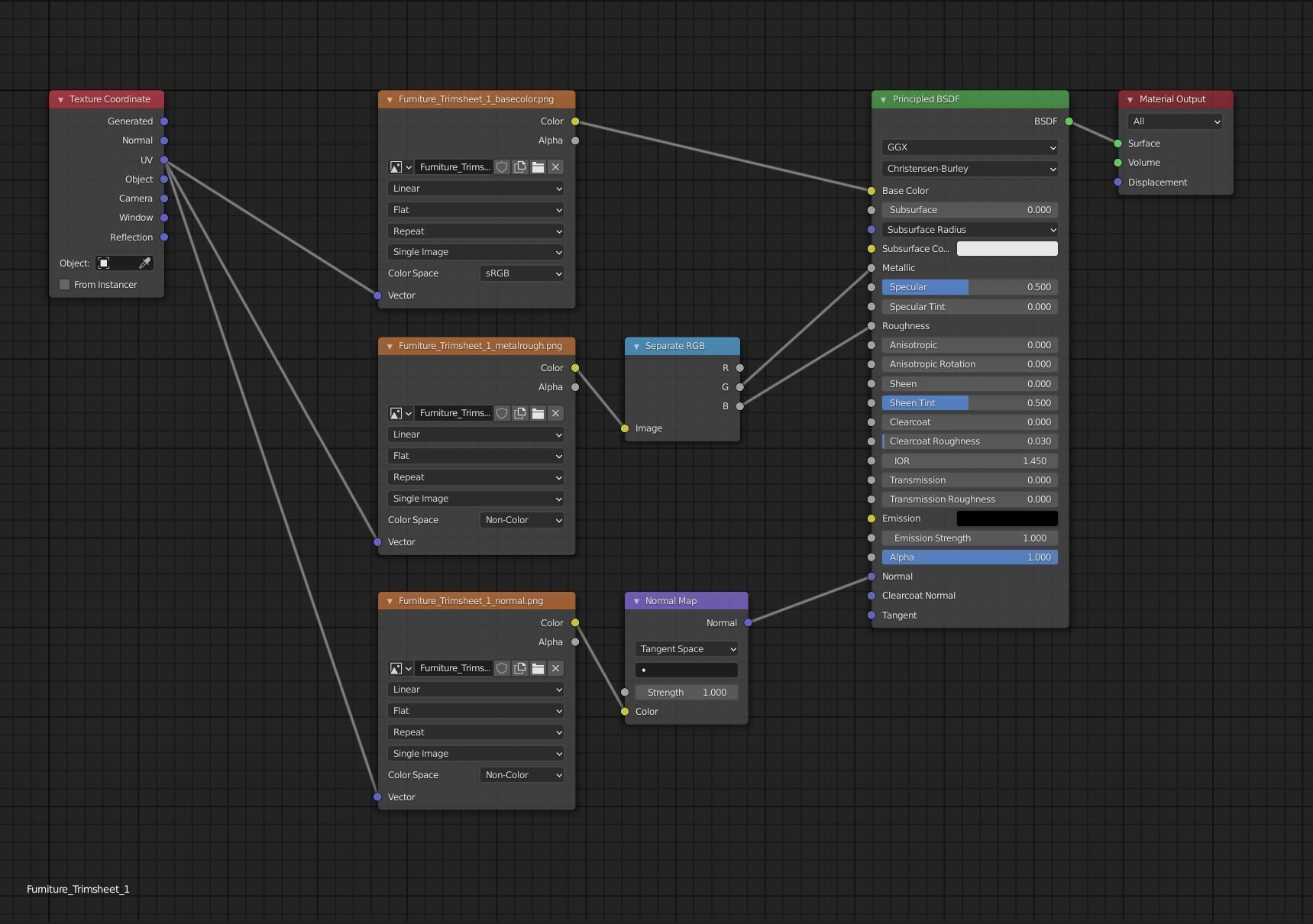
Task: Click the Furniture_Trimsheet_1_normal.png node title
Action: (471, 601)
